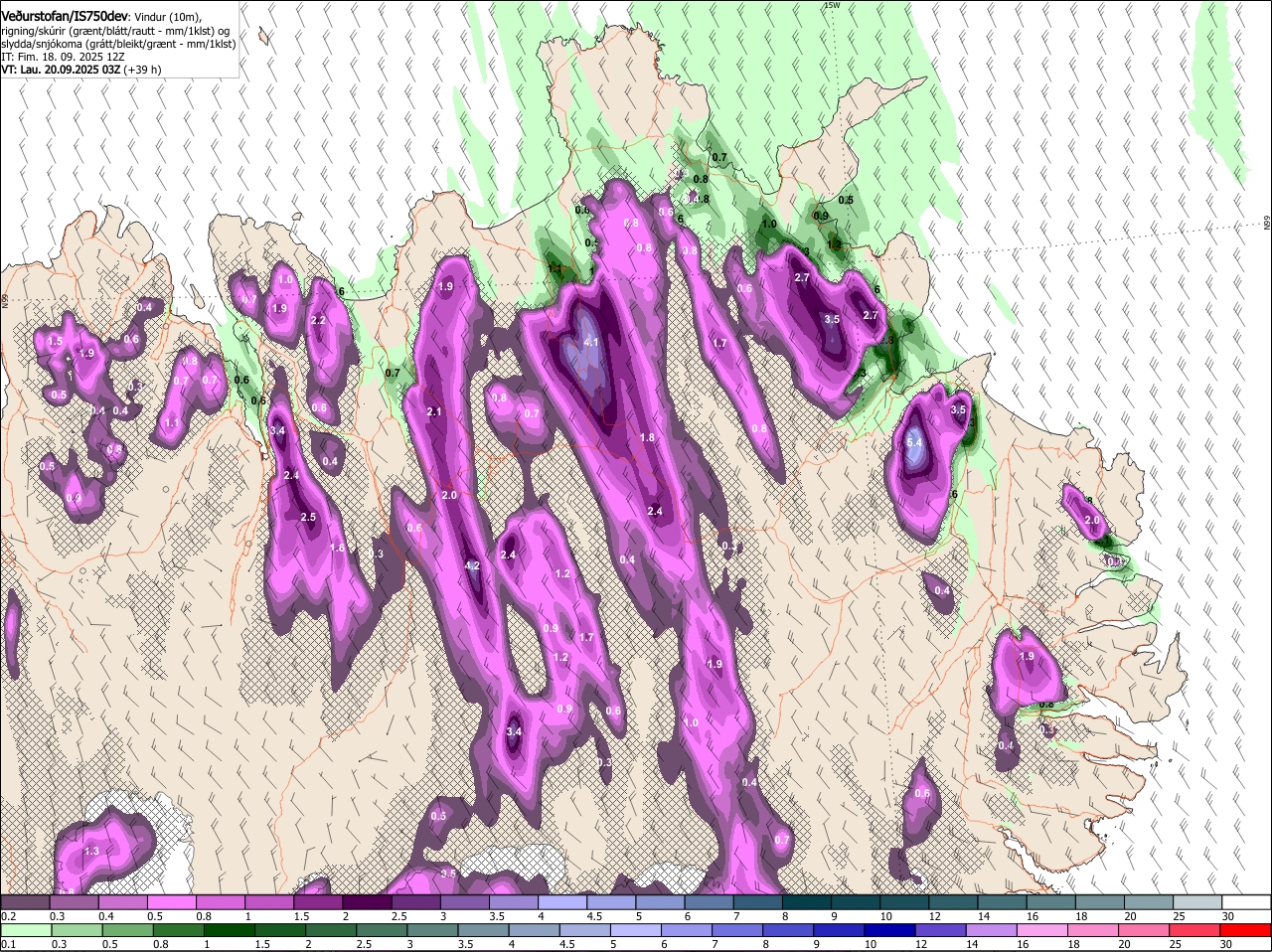Click the 0.2 label under the upper legend bar
The image size is (1272, 952).
pyautogui.click(x=8, y=916)
